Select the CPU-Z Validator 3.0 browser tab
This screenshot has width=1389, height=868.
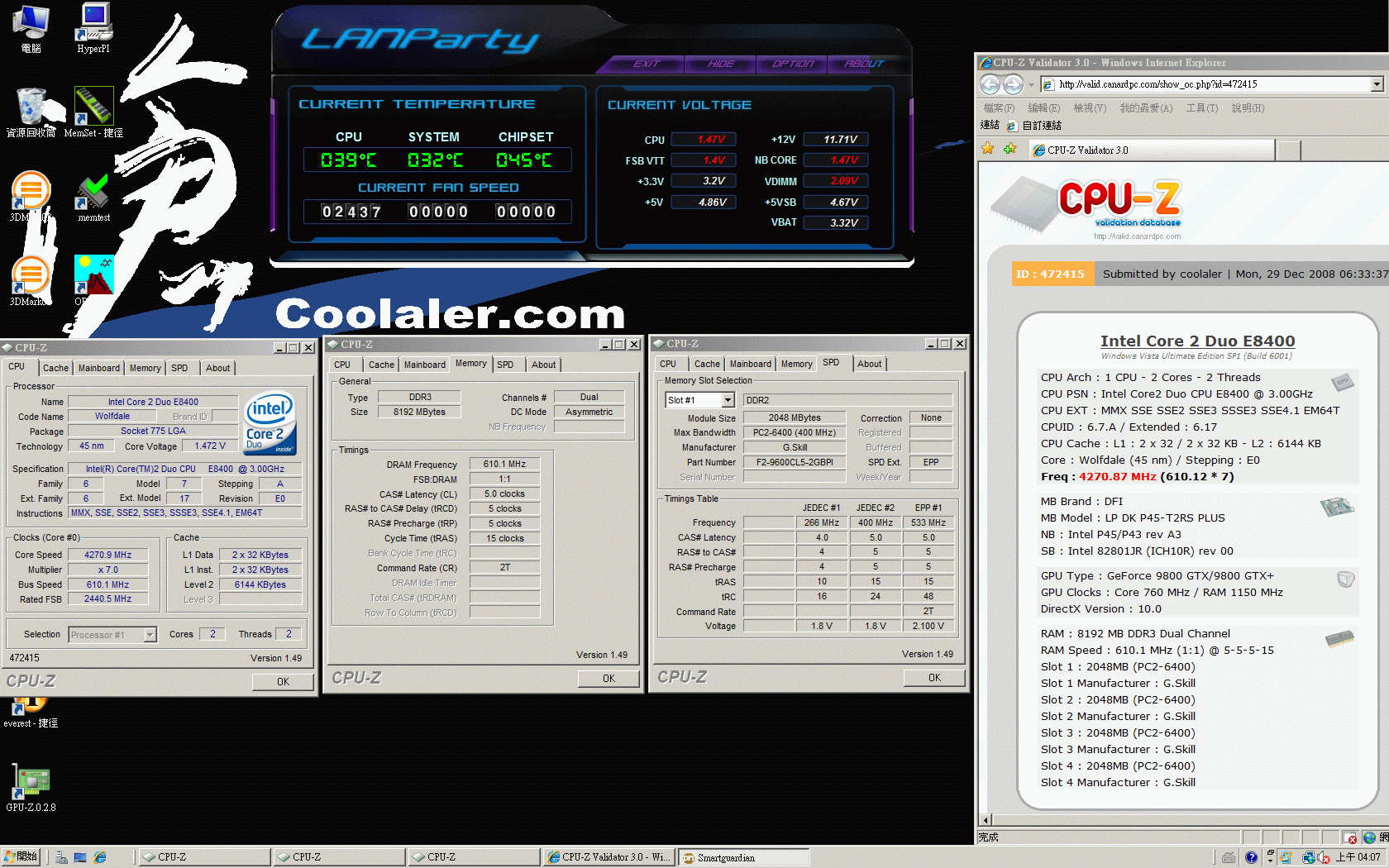click(1151, 150)
